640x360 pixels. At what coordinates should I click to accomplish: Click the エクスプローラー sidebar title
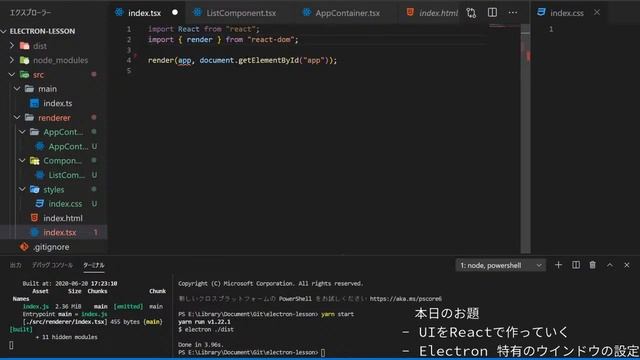tap(31, 13)
